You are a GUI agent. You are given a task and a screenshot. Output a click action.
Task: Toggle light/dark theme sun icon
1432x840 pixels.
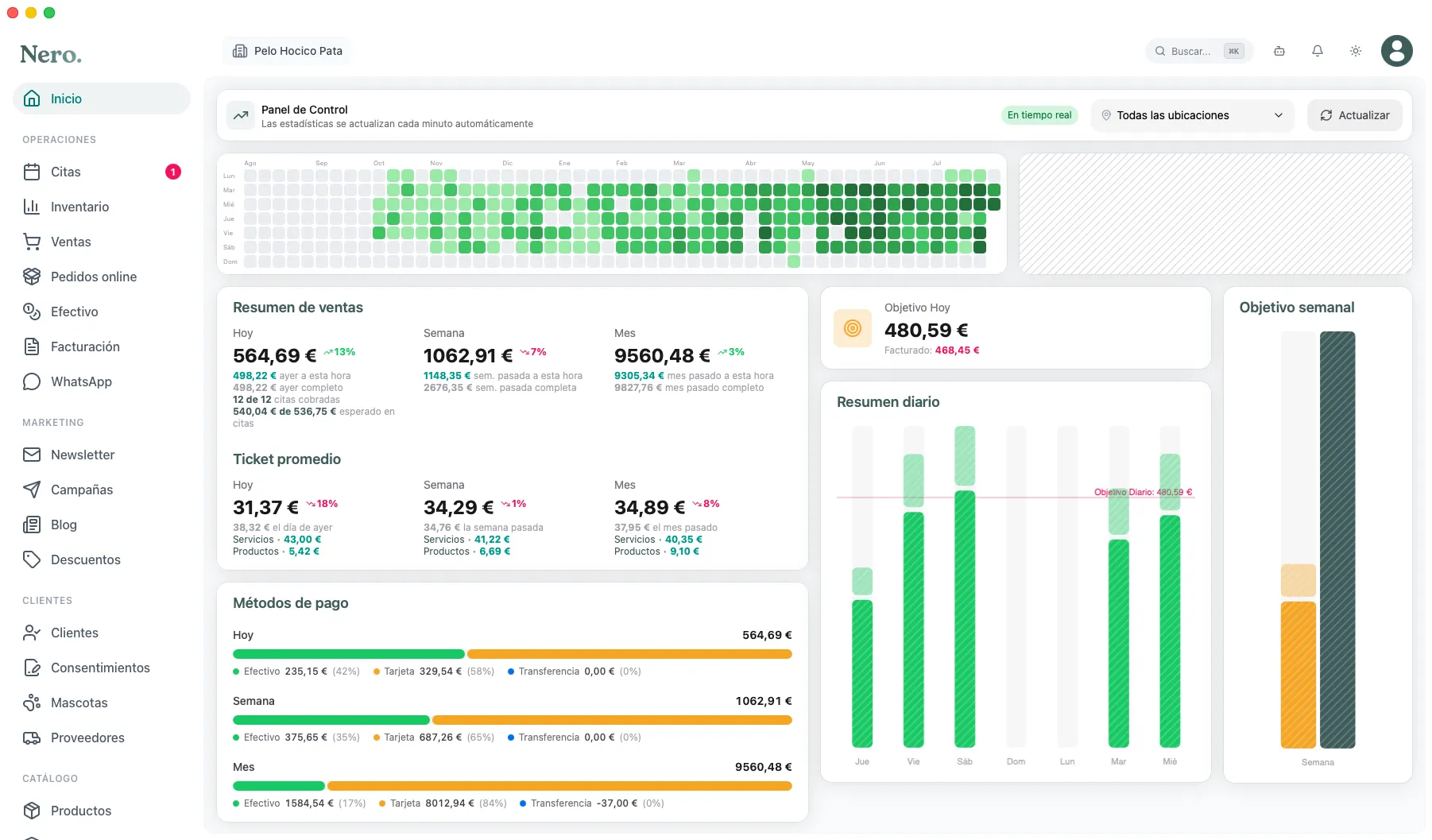click(x=1356, y=51)
